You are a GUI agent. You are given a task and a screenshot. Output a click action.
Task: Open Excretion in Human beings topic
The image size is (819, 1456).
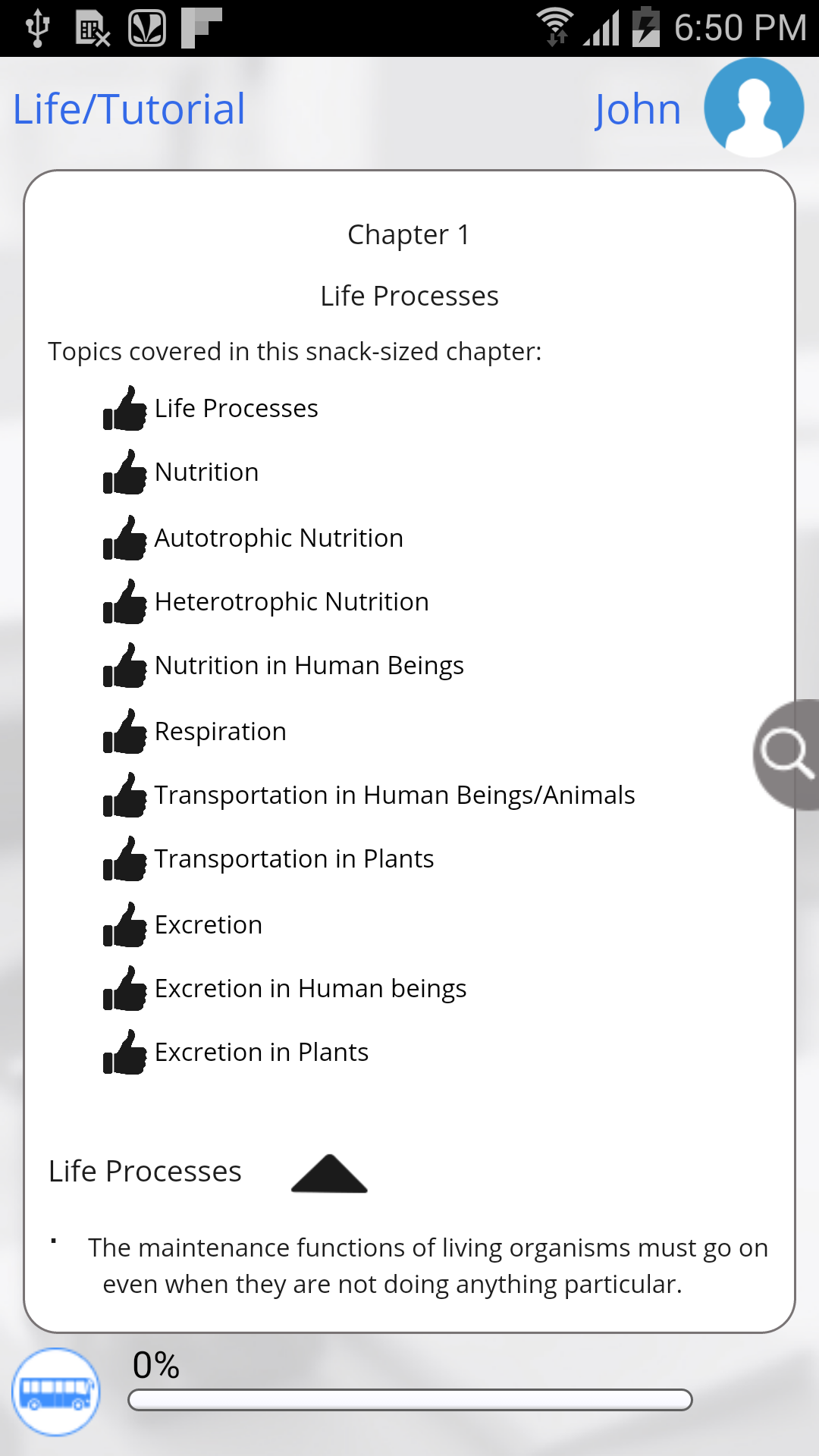point(311,989)
